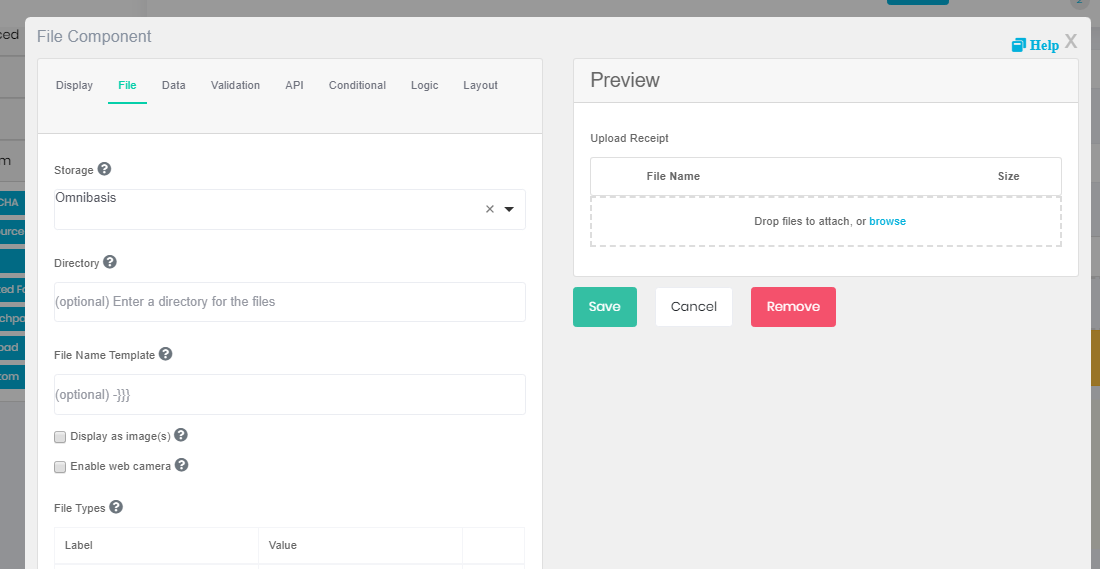Click the File Name Template help icon
This screenshot has width=1100, height=569.
[x=166, y=354]
